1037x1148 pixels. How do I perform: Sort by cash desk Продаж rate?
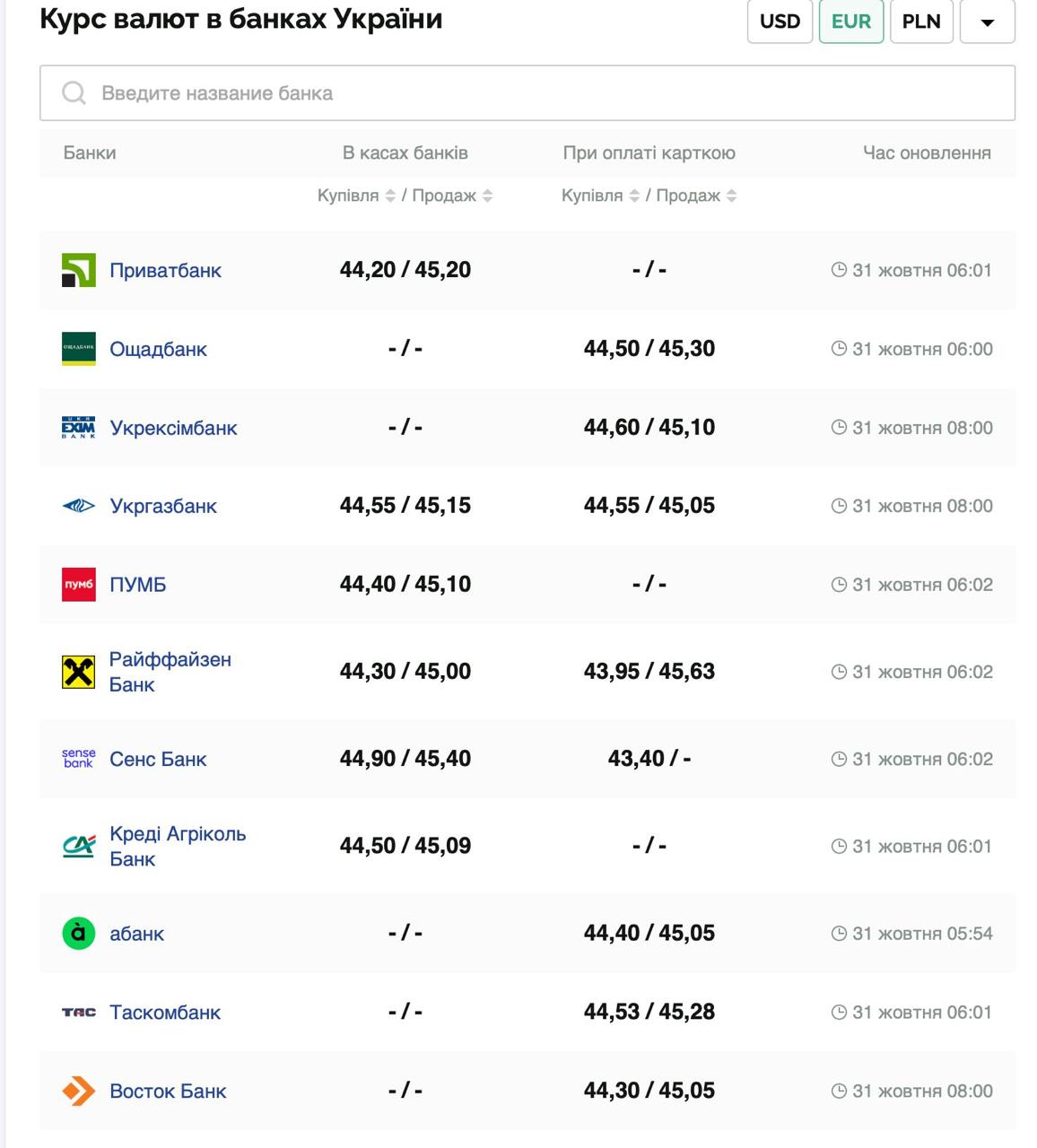coord(487,196)
